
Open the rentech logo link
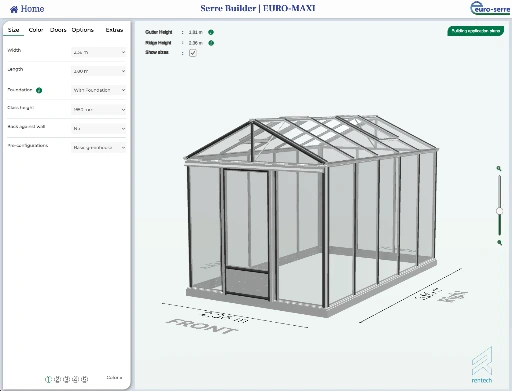(x=482, y=365)
